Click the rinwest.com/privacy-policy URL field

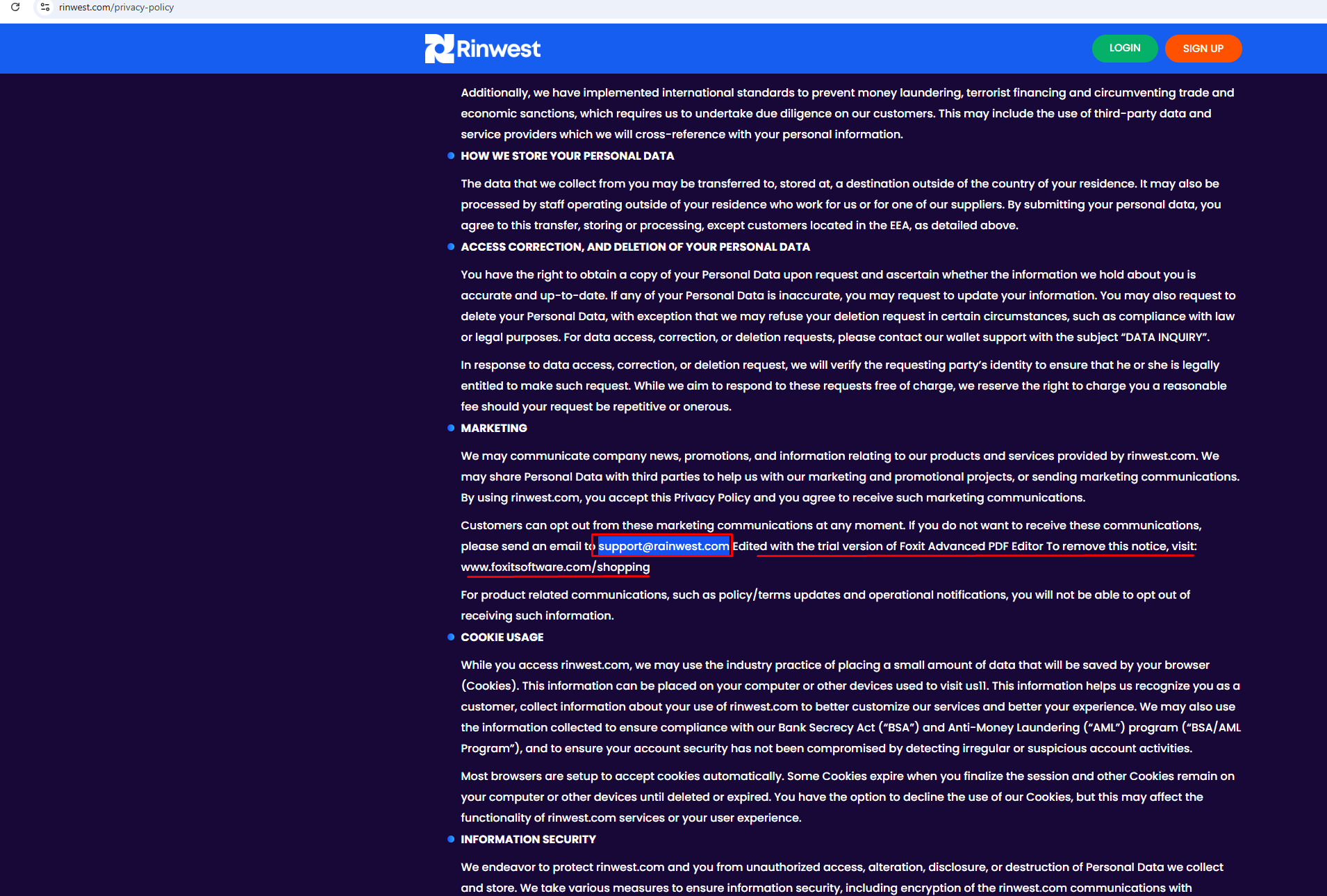tap(116, 7)
